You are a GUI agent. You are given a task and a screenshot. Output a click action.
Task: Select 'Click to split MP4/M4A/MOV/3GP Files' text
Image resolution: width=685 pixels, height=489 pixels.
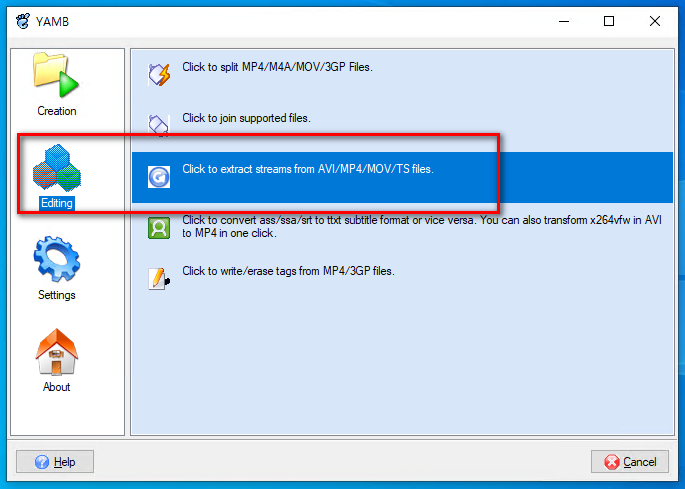click(x=277, y=67)
